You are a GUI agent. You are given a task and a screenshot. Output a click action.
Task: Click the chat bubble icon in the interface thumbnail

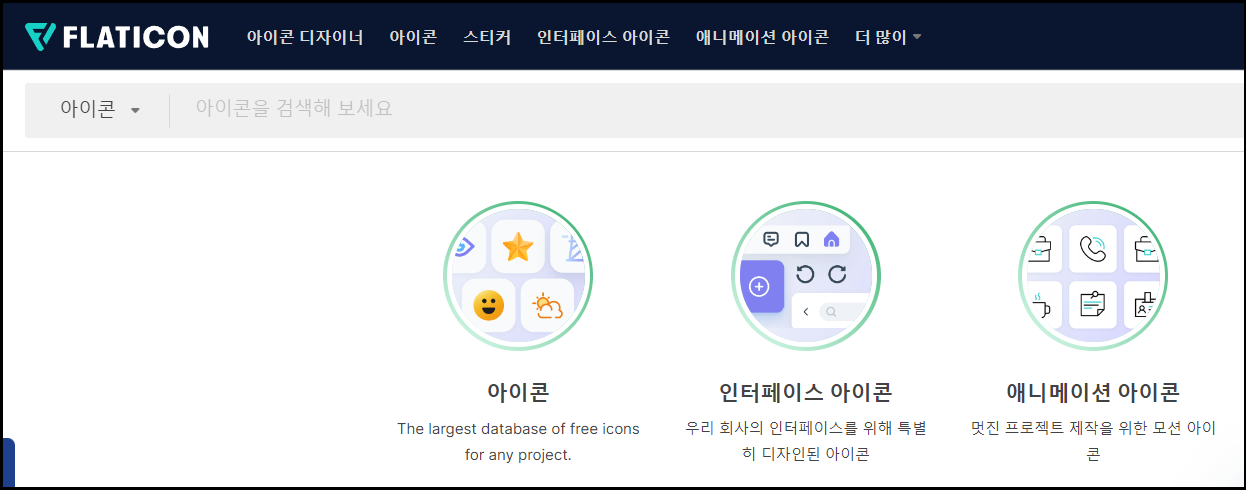tap(771, 239)
